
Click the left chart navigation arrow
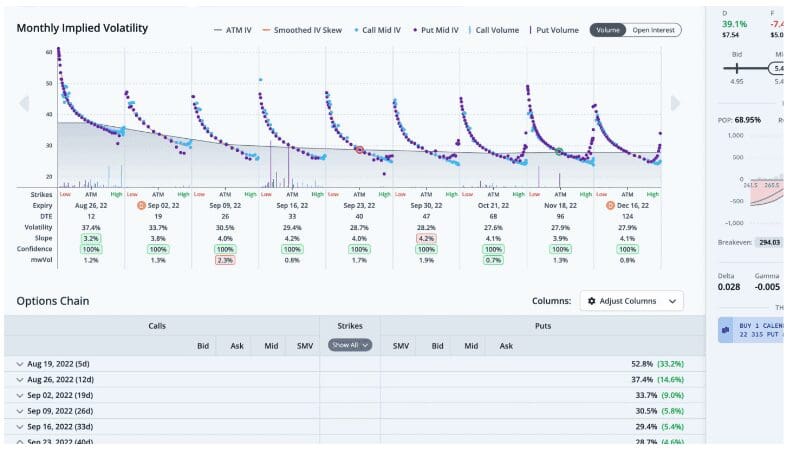click(x=25, y=103)
